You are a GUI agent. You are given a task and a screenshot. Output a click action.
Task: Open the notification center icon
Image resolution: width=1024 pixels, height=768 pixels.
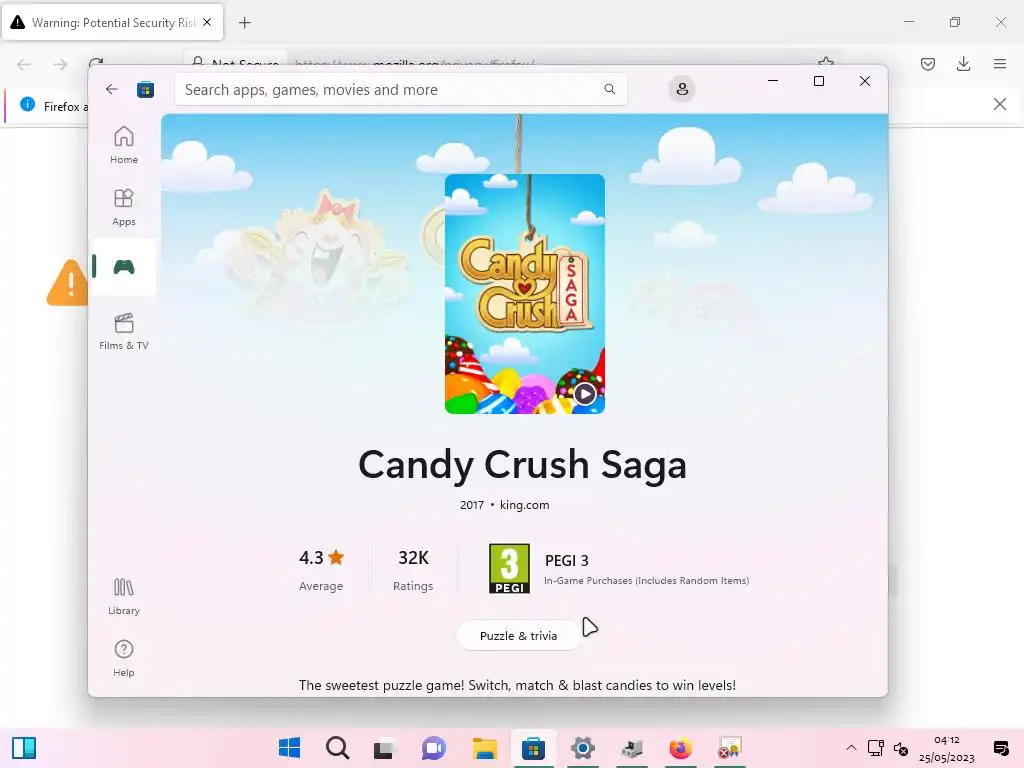tap(1000, 748)
